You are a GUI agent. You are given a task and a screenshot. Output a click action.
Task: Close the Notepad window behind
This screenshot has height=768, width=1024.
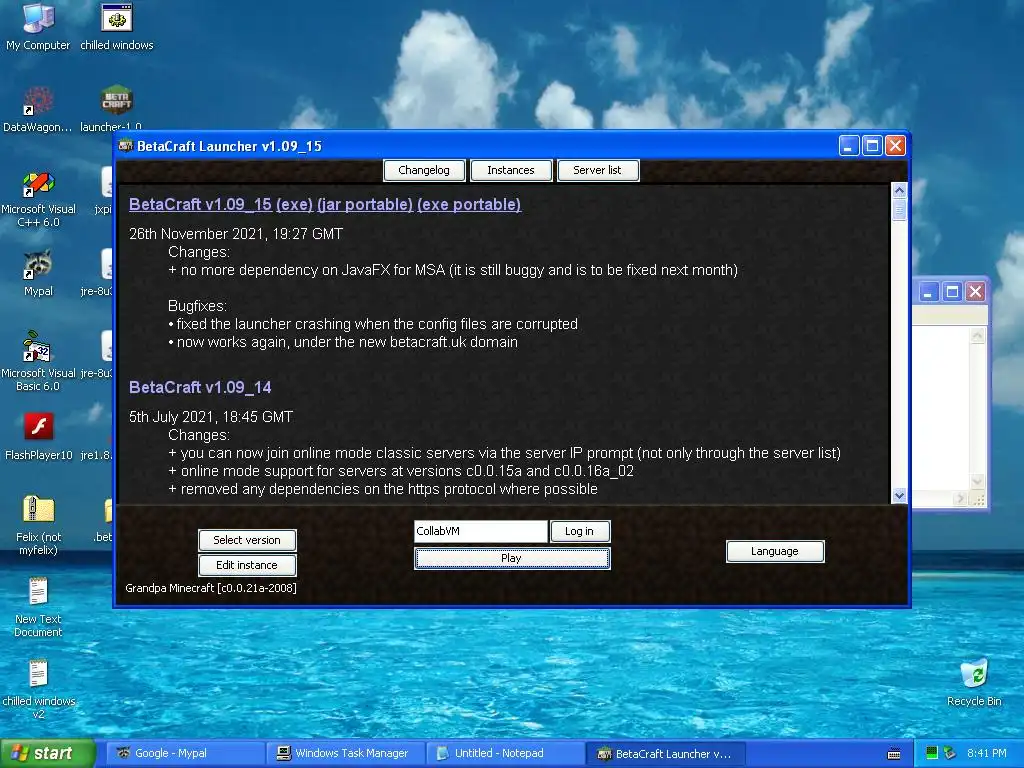(975, 292)
